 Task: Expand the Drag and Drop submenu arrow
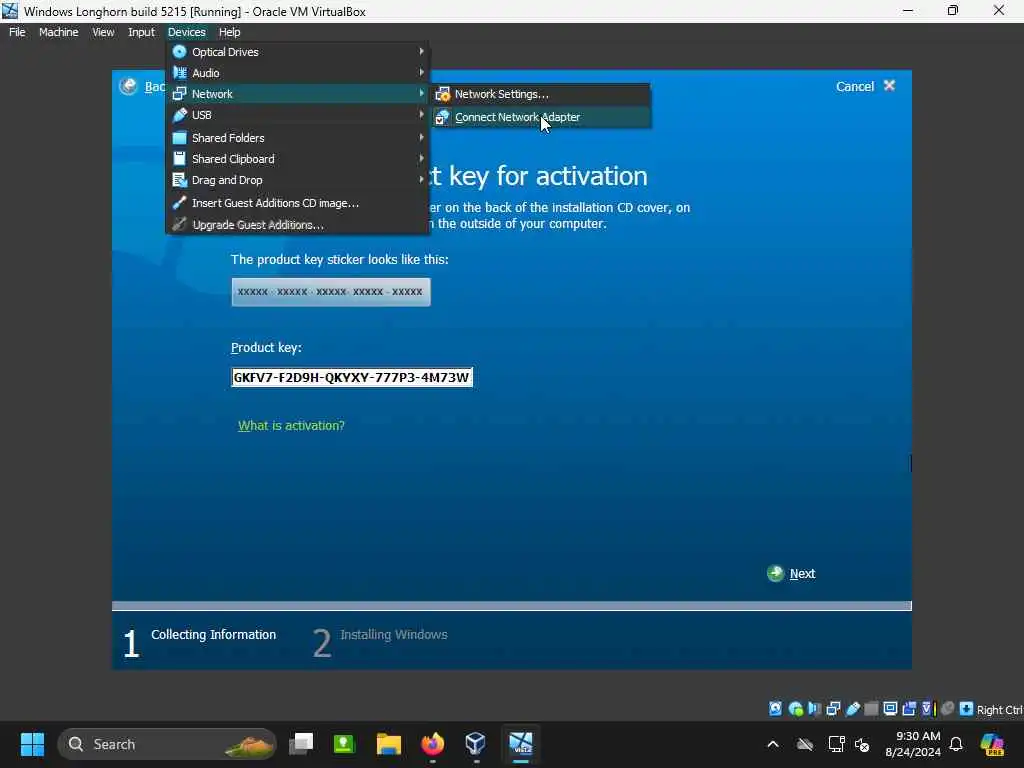point(421,179)
